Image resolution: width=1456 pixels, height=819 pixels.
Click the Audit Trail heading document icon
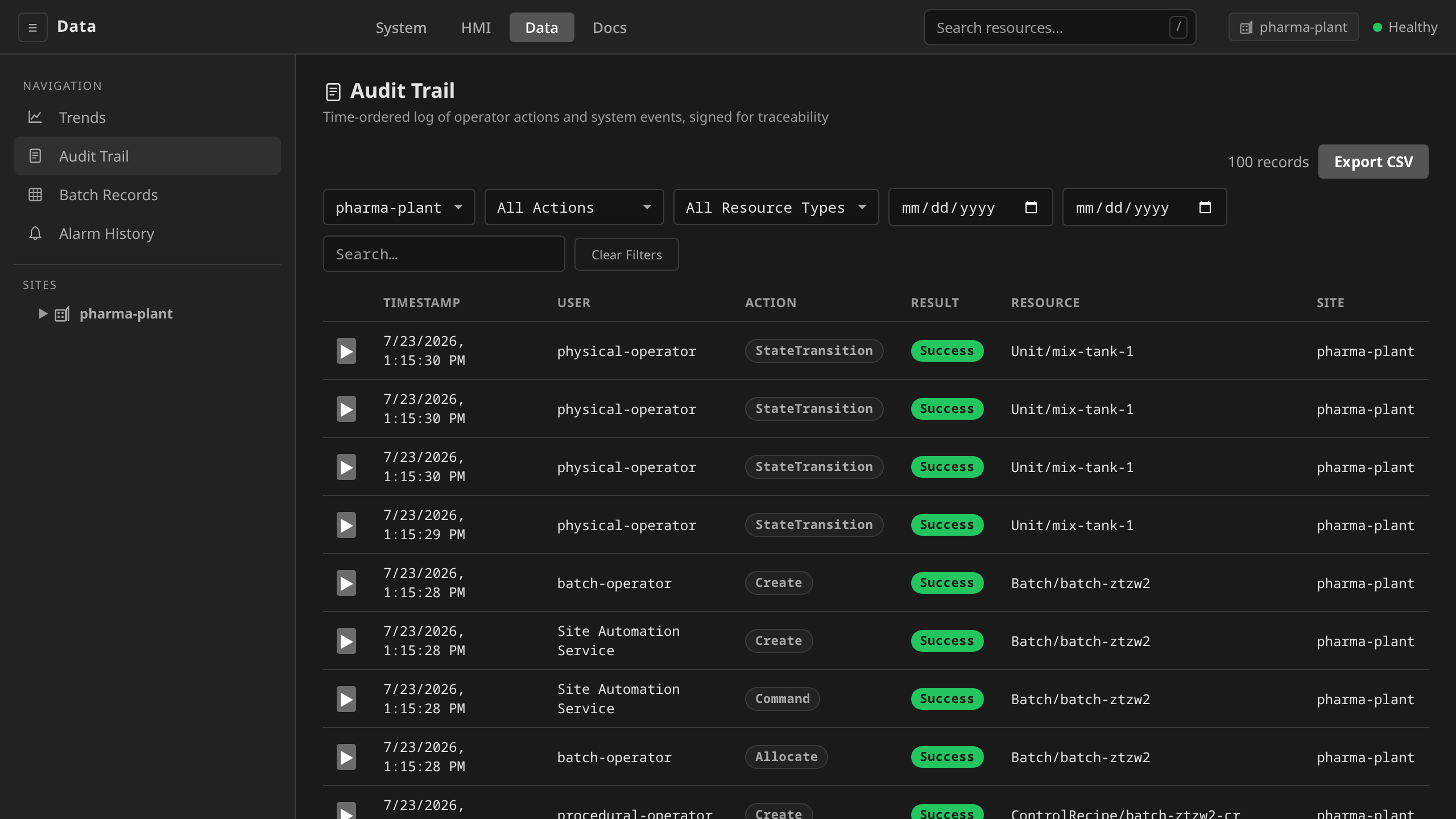pyautogui.click(x=333, y=92)
